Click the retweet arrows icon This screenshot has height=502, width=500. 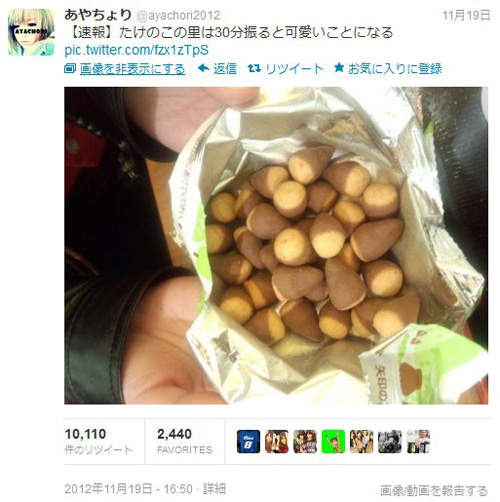point(254,68)
